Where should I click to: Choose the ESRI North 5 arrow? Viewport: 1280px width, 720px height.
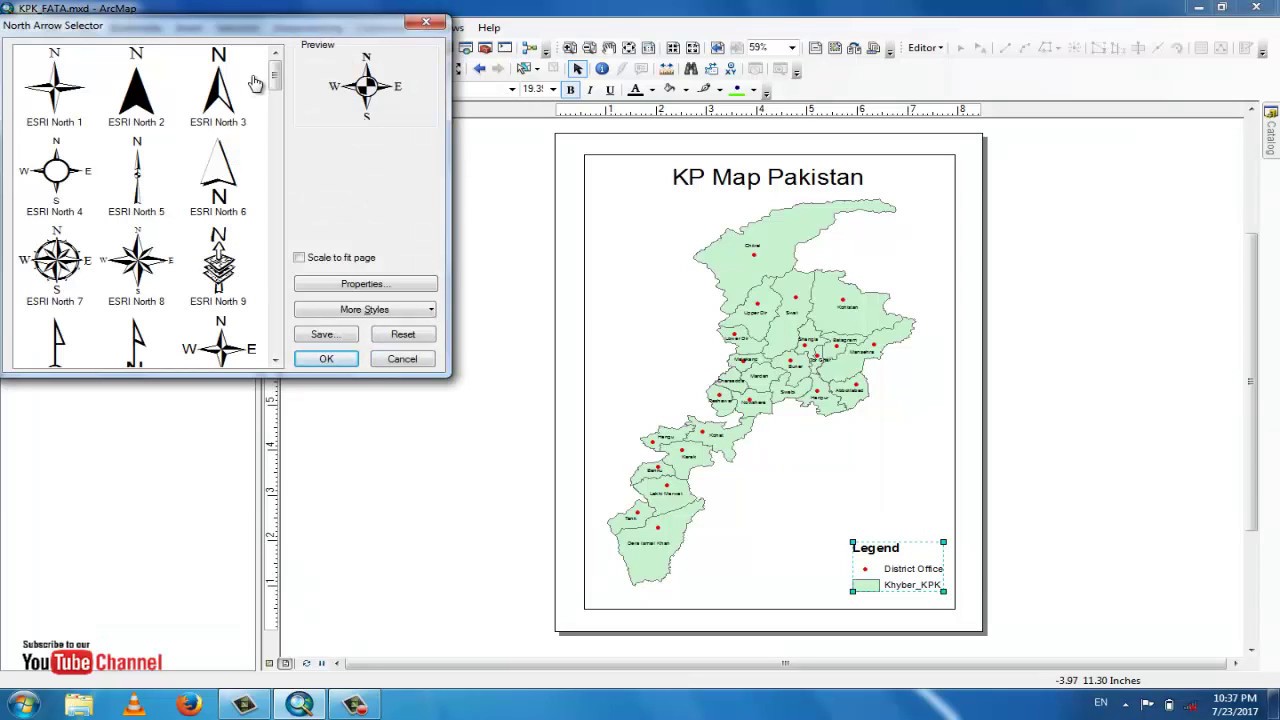pyautogui.click(x=136, y=176)
